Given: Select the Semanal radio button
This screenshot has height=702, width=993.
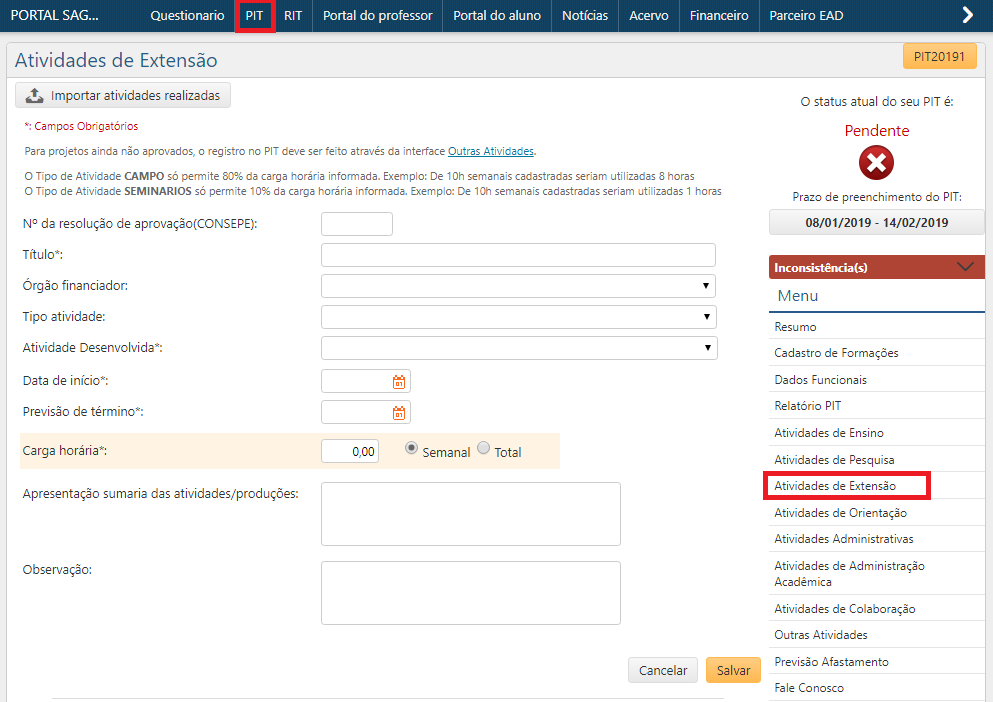Looking at the screenshot, I should (411, 449).
